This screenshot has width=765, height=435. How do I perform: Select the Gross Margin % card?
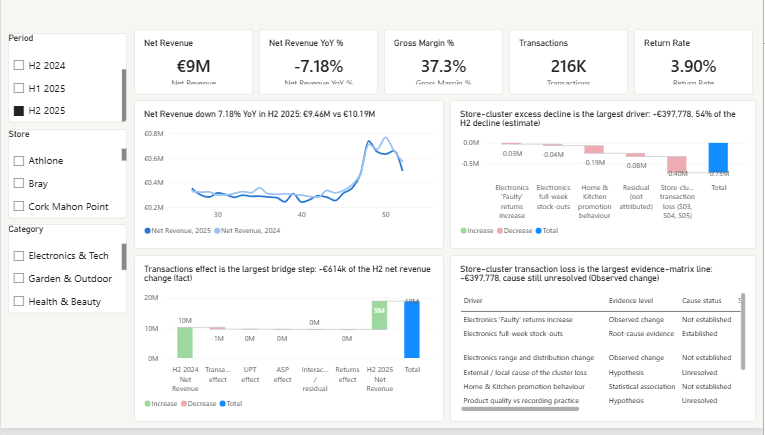pos(443,62)
